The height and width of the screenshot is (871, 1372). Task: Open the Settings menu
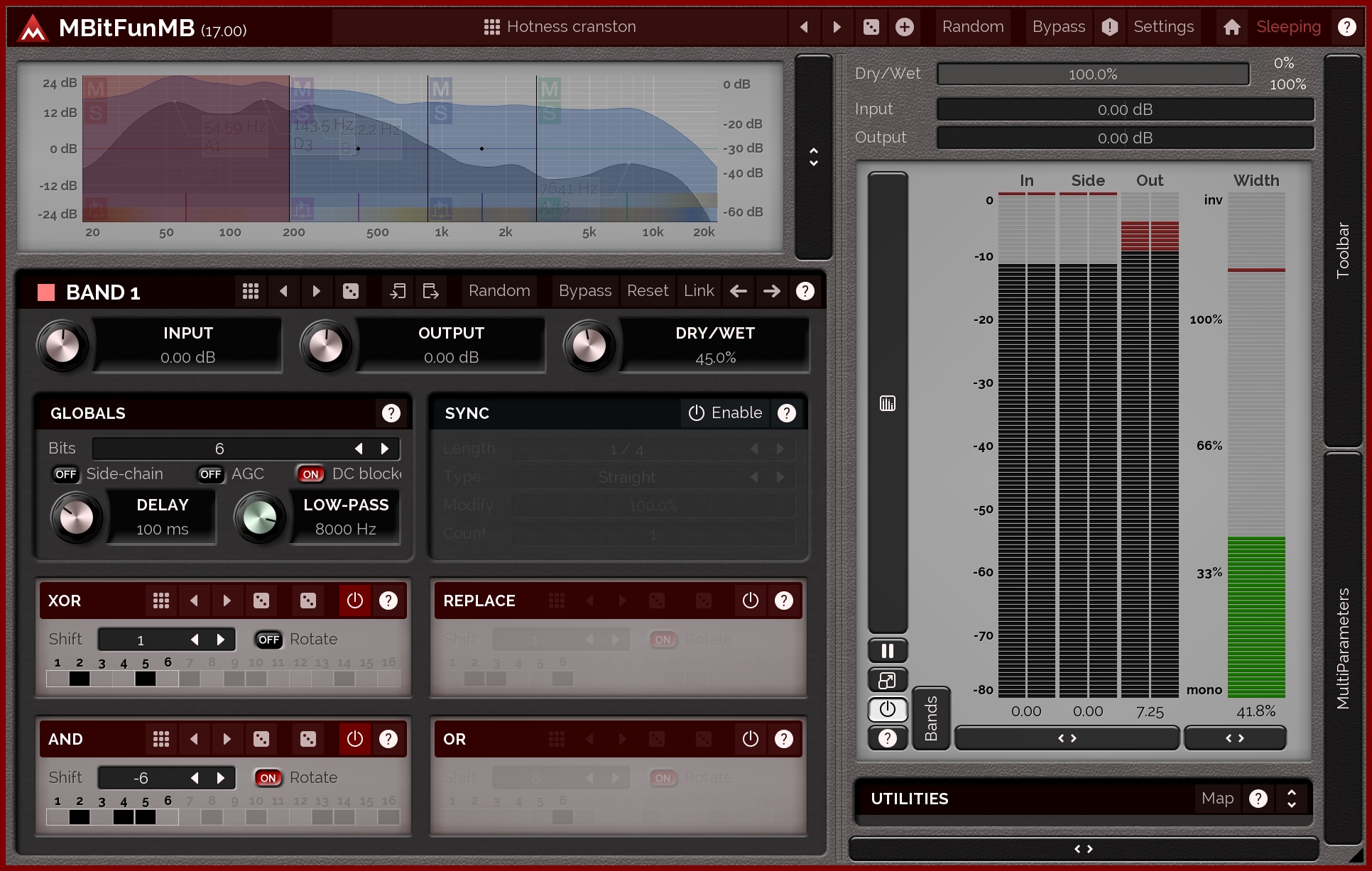click(1163, 27)
